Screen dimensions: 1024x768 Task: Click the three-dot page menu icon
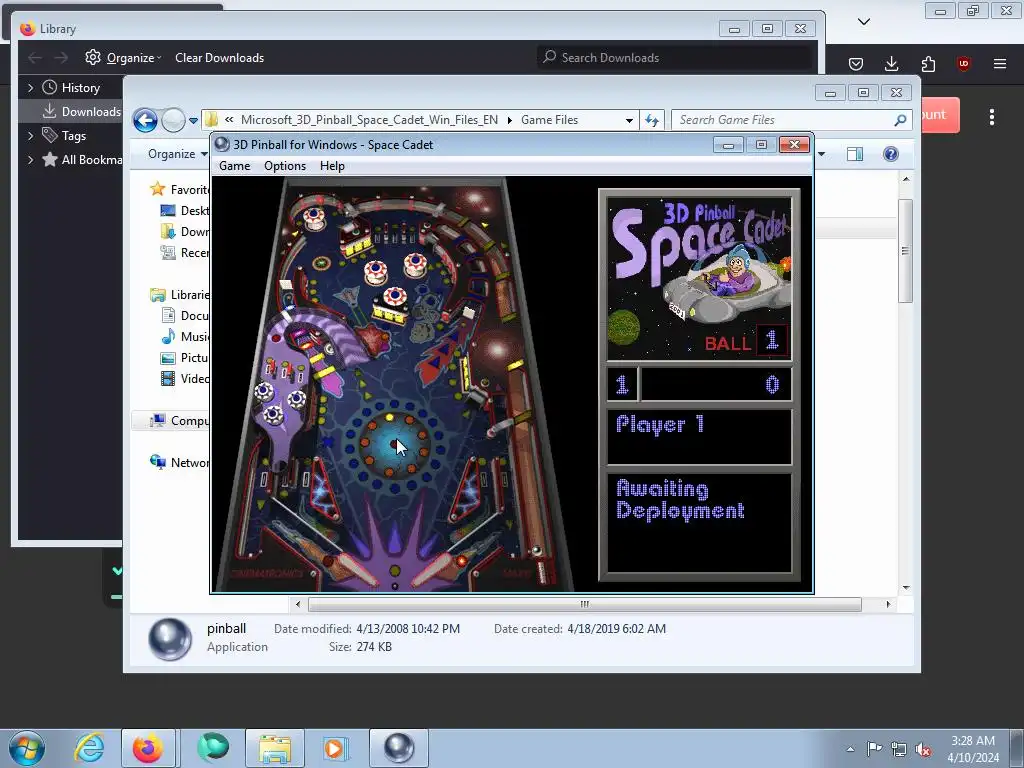click(992, 117)
